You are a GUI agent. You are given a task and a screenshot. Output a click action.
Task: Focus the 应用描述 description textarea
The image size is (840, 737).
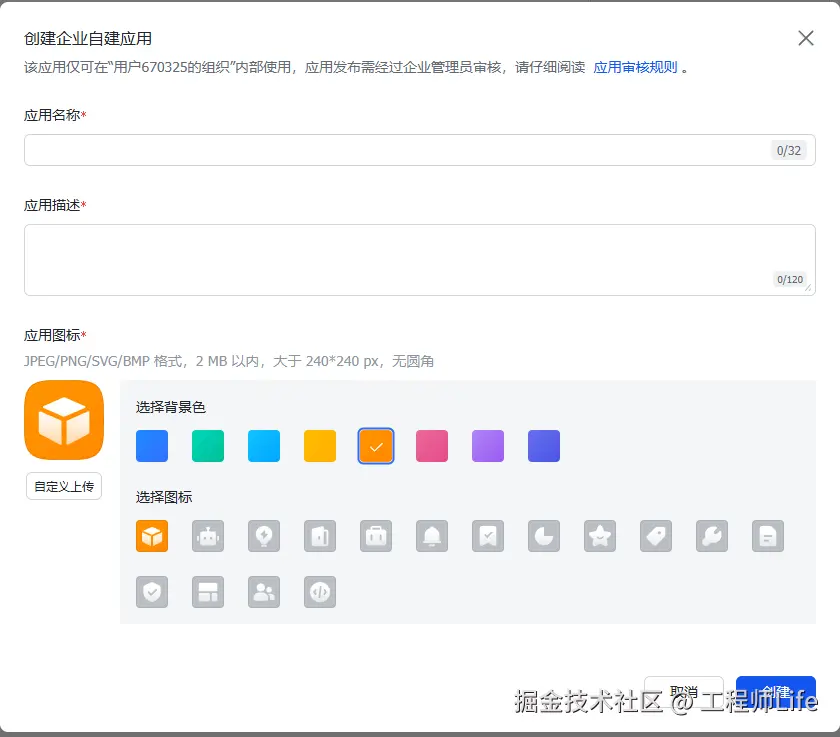[420, 260]
